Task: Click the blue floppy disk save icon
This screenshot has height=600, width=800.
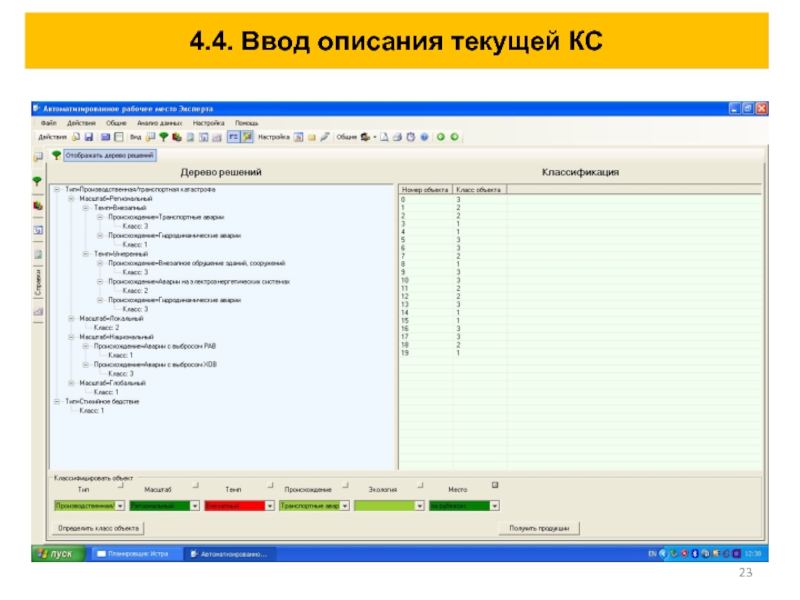Action: [x=88, y=136]
